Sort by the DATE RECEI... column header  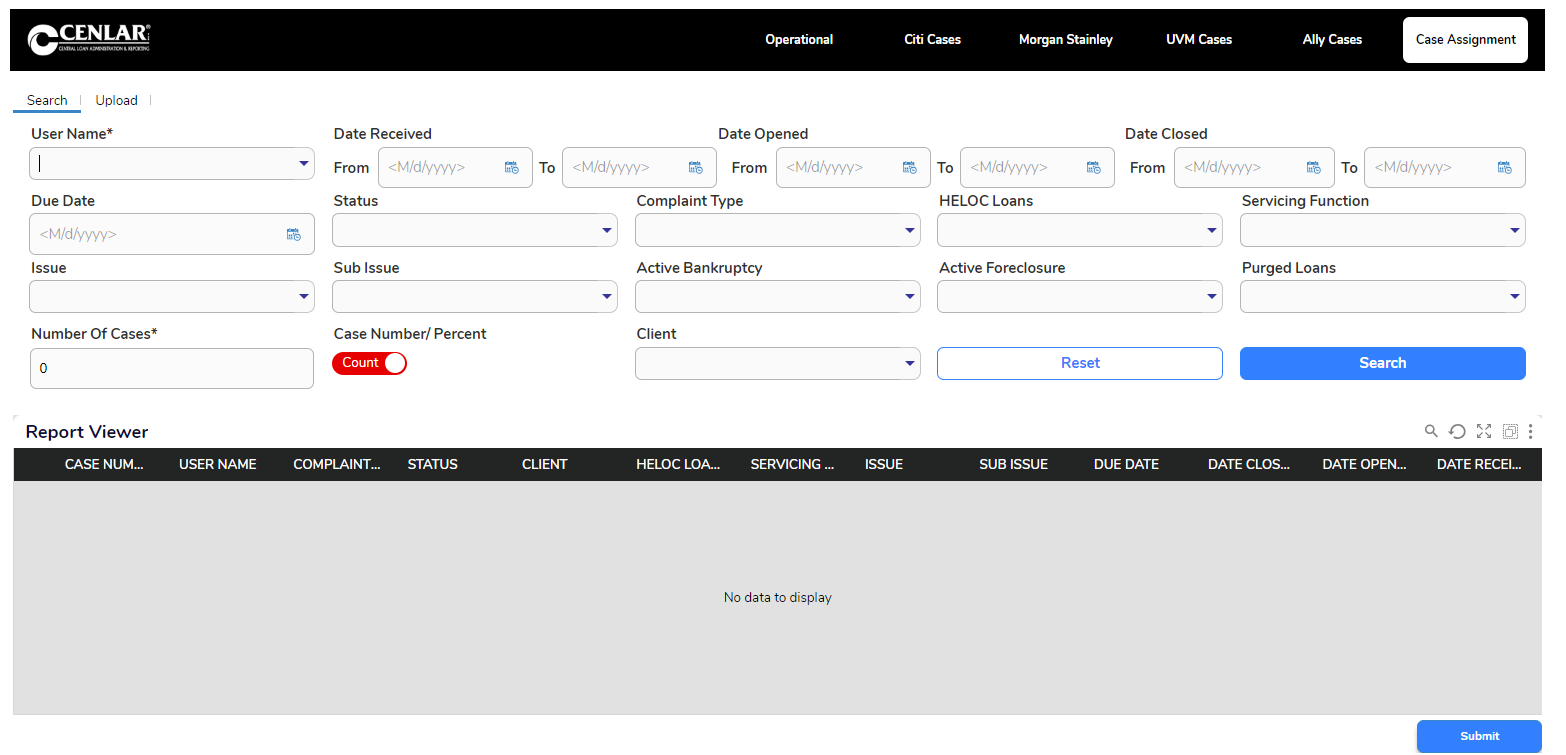coord(1479,465)
